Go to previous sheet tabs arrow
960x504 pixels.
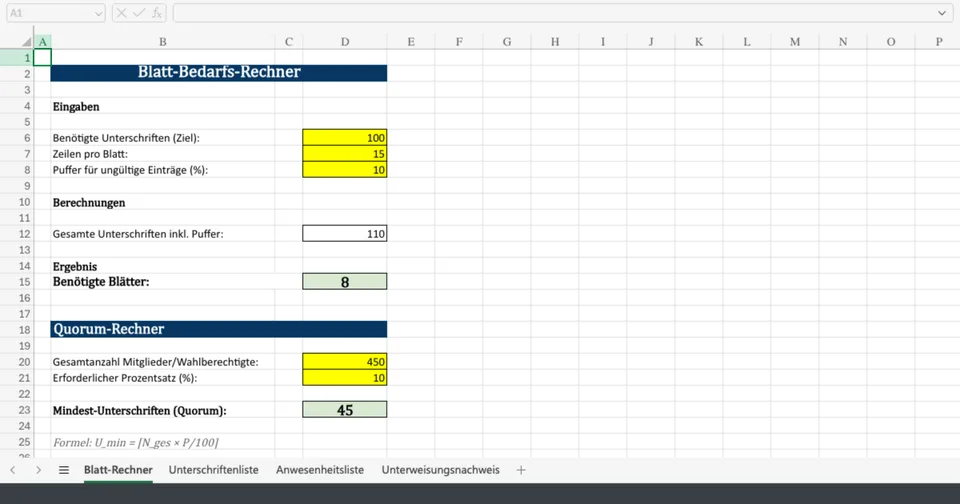click(x=13, y=470)
